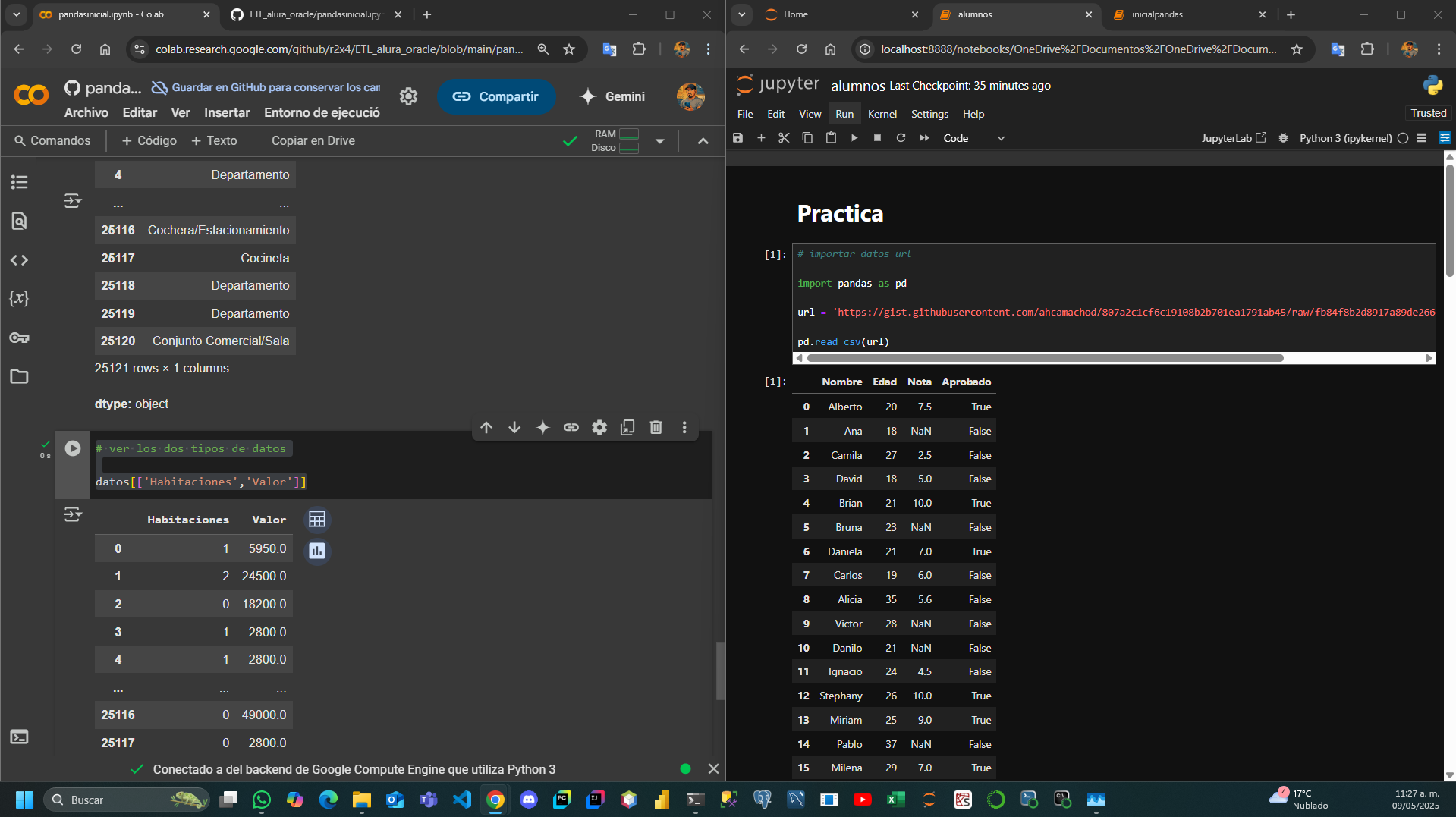1456x817 pixels.
Task: Open Colab secrets key icon
Action: 19,338
